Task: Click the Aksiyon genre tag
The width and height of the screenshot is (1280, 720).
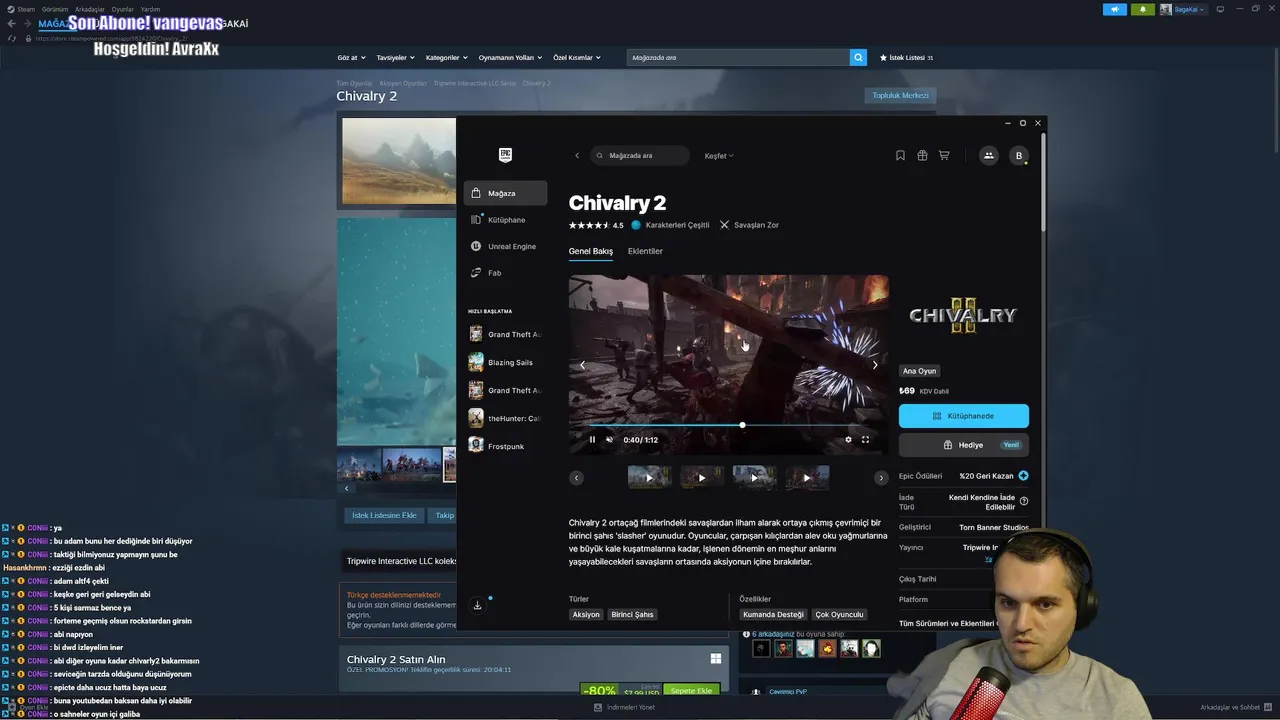Action: (586, 614)
